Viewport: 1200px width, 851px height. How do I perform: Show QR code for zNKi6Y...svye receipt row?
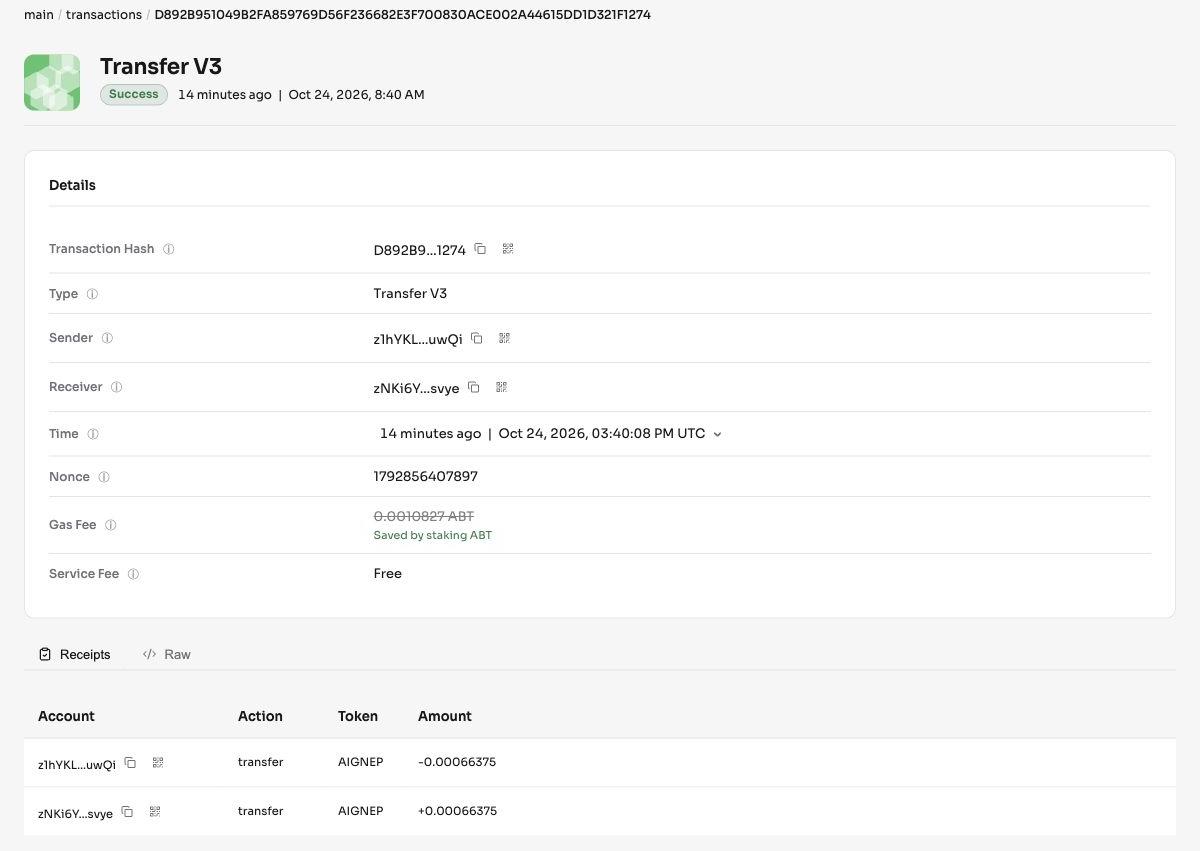point(155,812)
